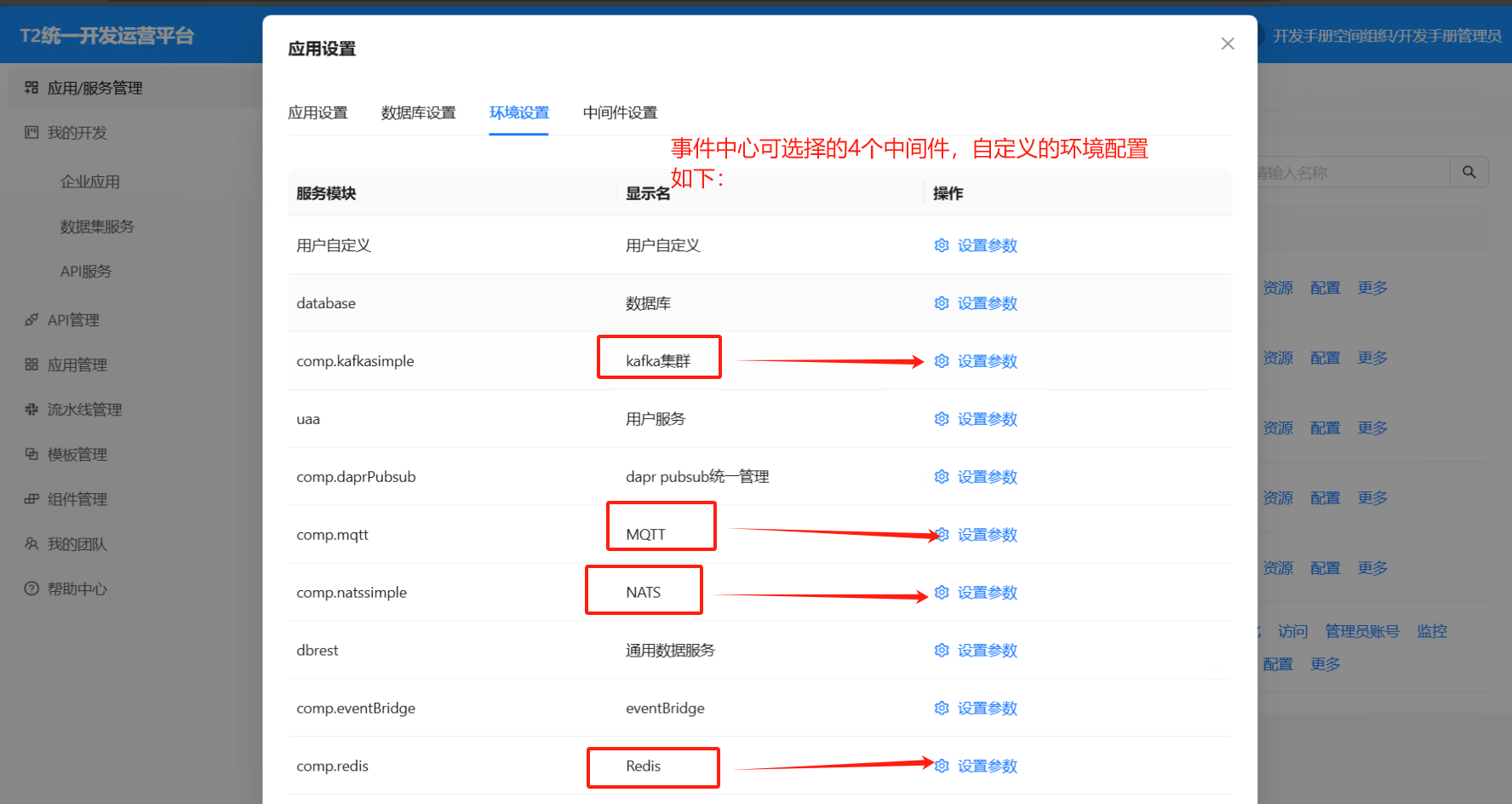1512x804 pixels.
Task: Click the 应用管理 sidebar icon
Action: (31, 365)
